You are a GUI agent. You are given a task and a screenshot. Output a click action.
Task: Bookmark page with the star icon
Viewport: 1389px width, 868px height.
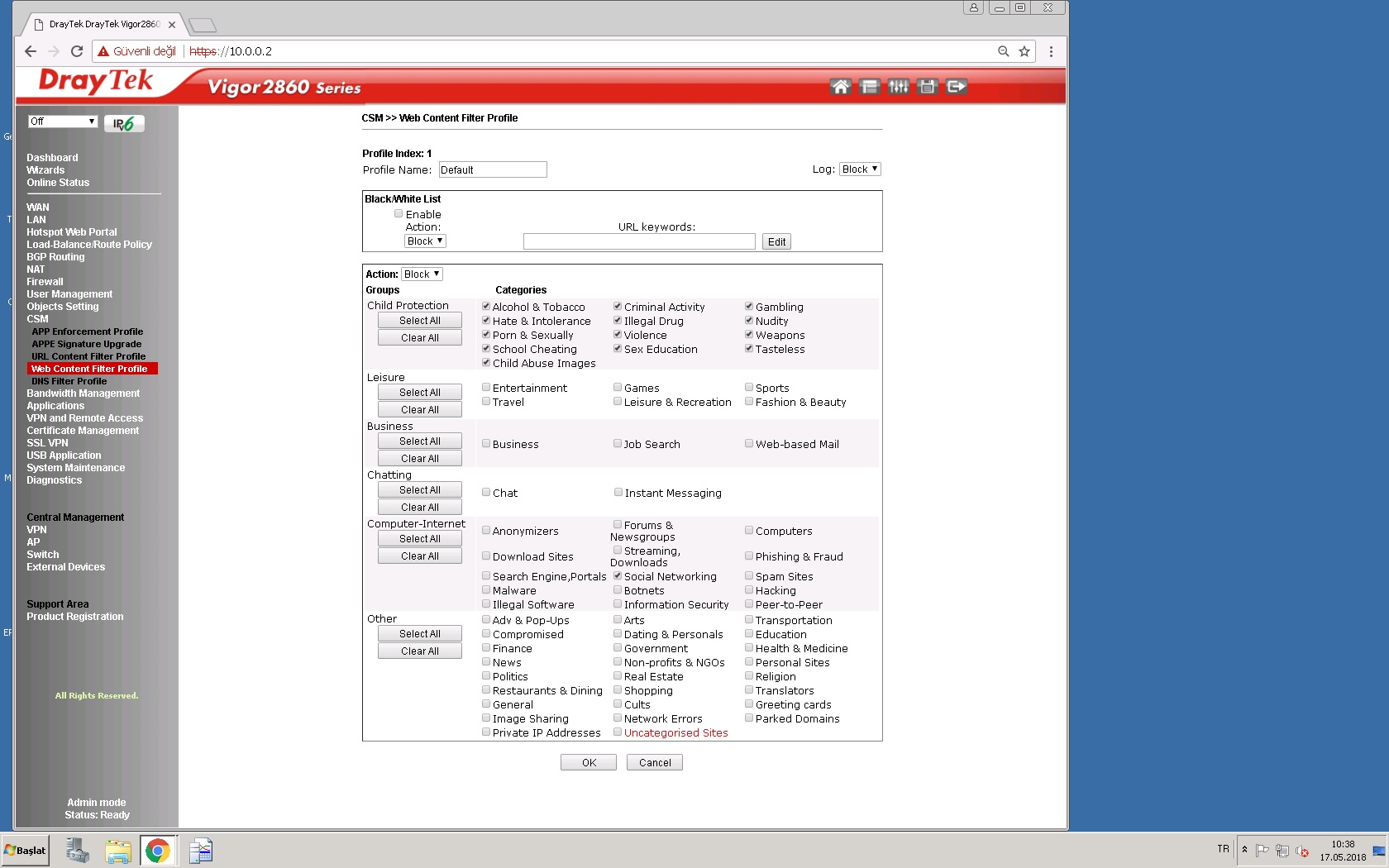[1024, 51]
